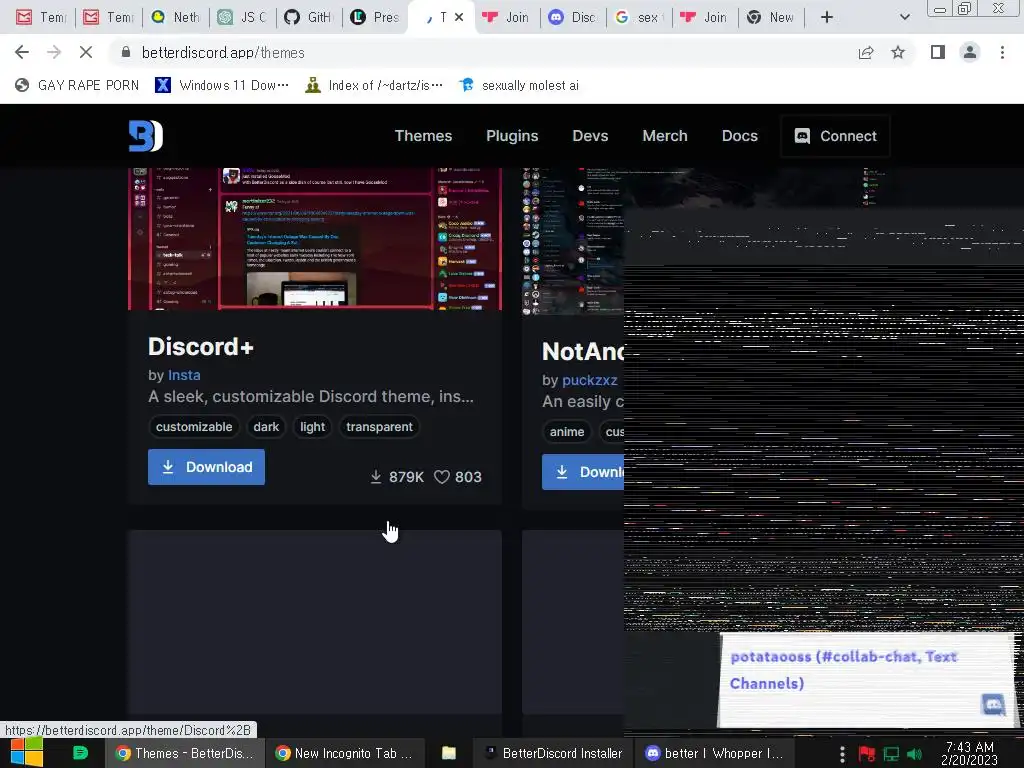Go back in browser history
Viewport: 1024px width, 768px height.
tap(22, 52)
